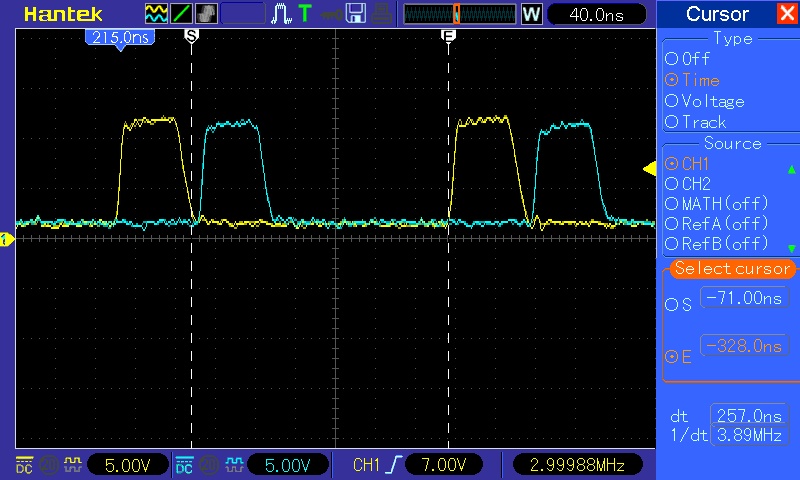Click the yellow trigger level arrow

(649, 169)
